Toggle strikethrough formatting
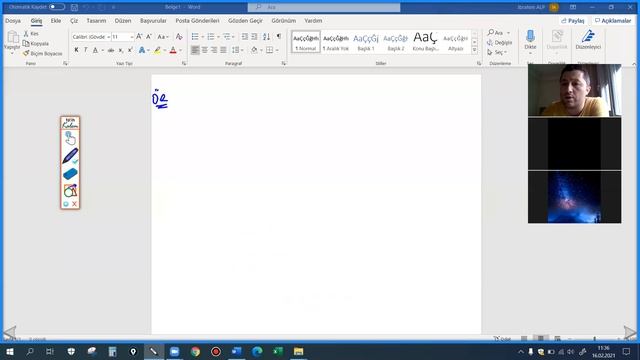 coord(111,50)
